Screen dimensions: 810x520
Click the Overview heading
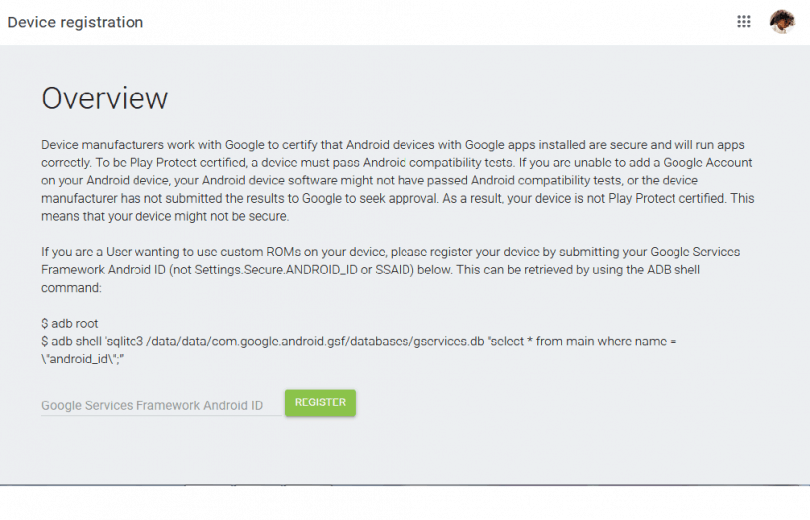tap(104, 98)
